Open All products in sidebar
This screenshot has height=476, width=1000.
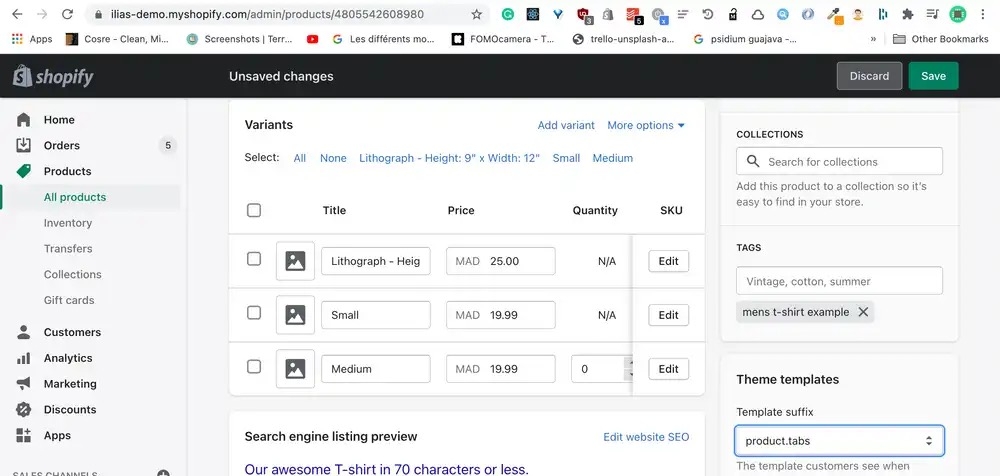pyautogui.click(x=75, y=197)
